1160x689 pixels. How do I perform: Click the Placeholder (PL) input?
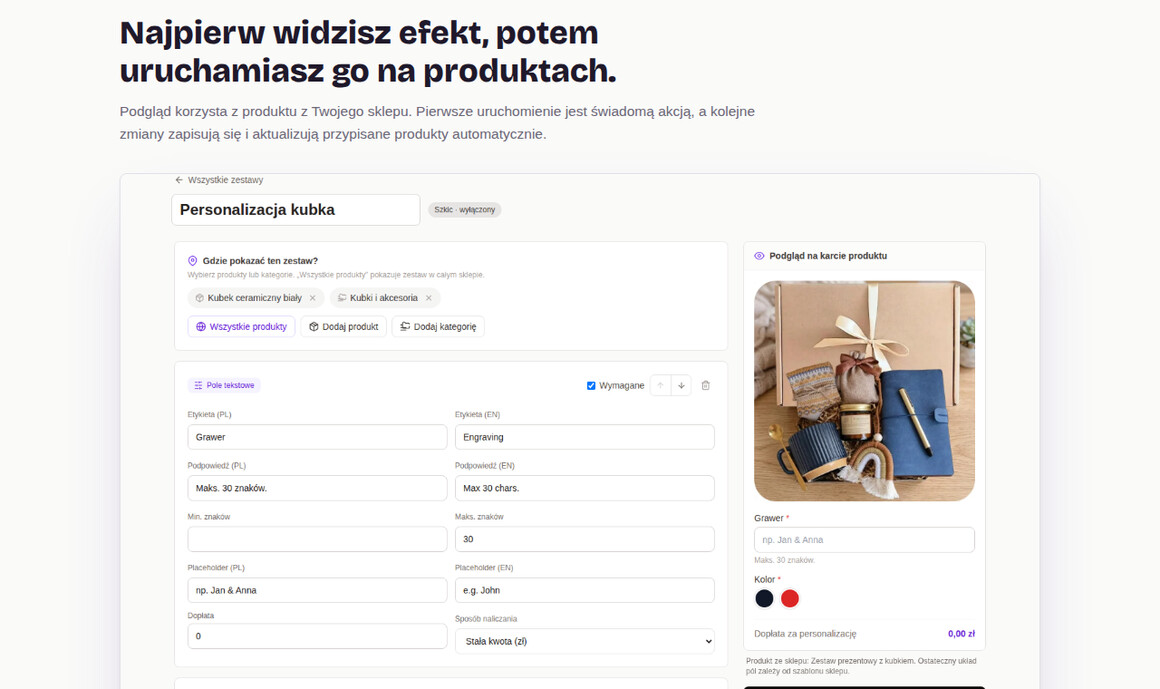(317, 591)
